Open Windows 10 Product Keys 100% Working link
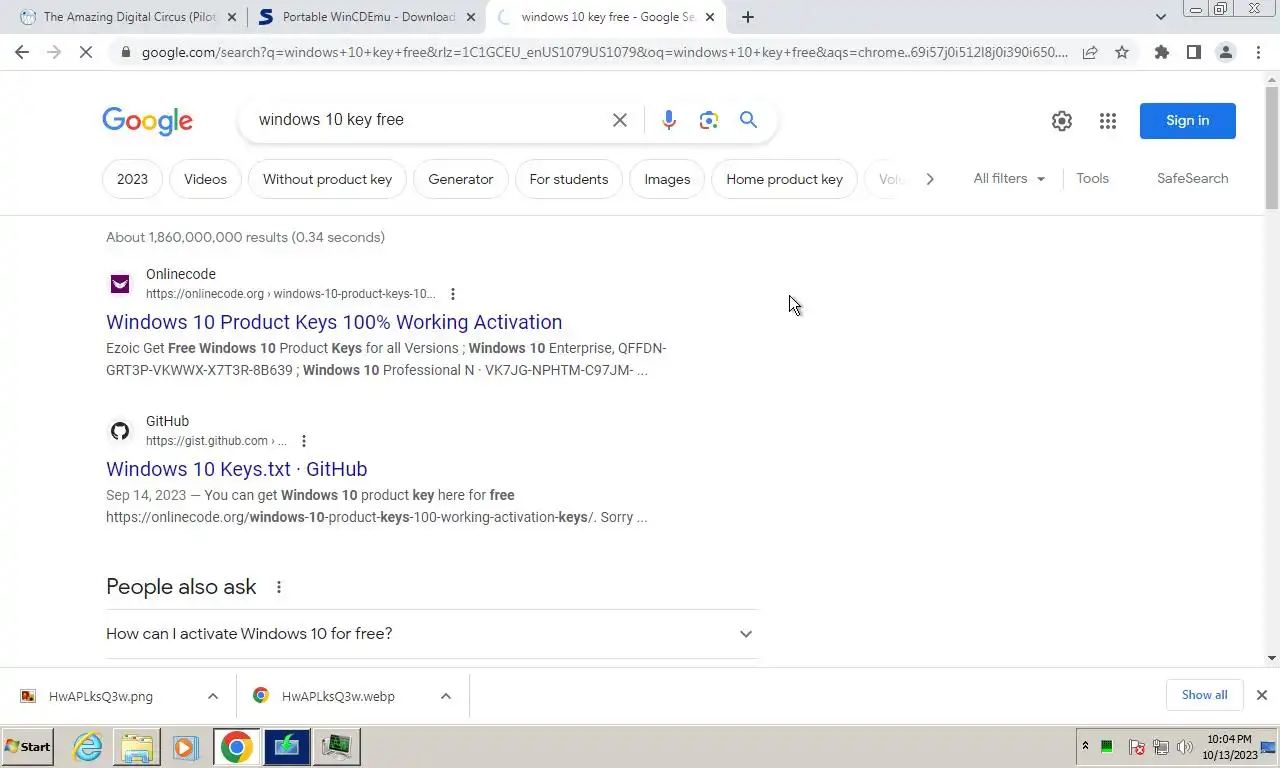Viewport: 1280px width, 768px height. coord(334,322)
